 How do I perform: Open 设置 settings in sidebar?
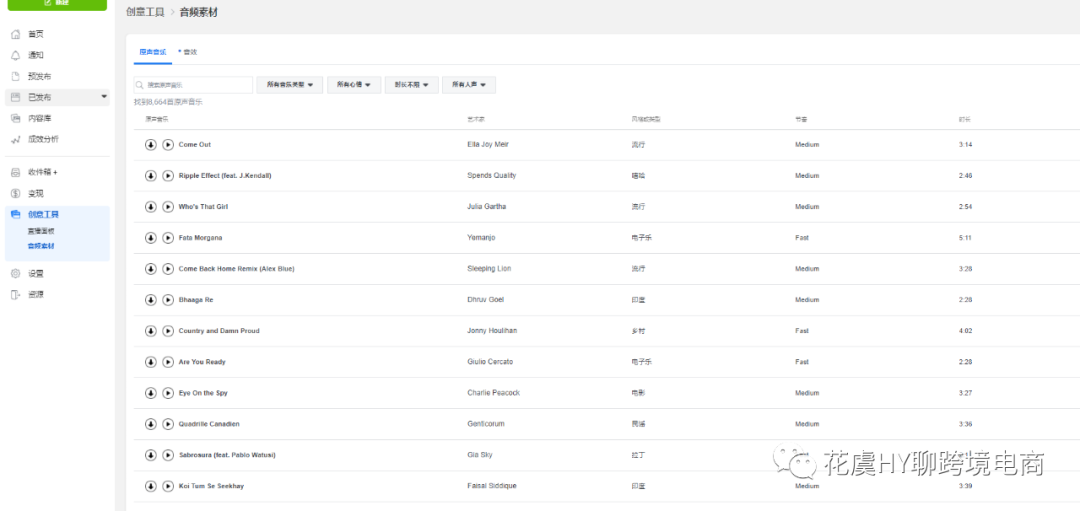36,273
